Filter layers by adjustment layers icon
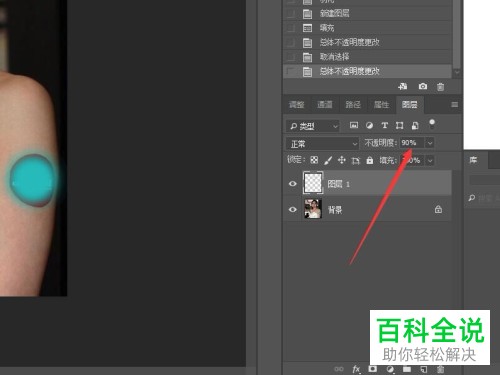 pos(369,125)
